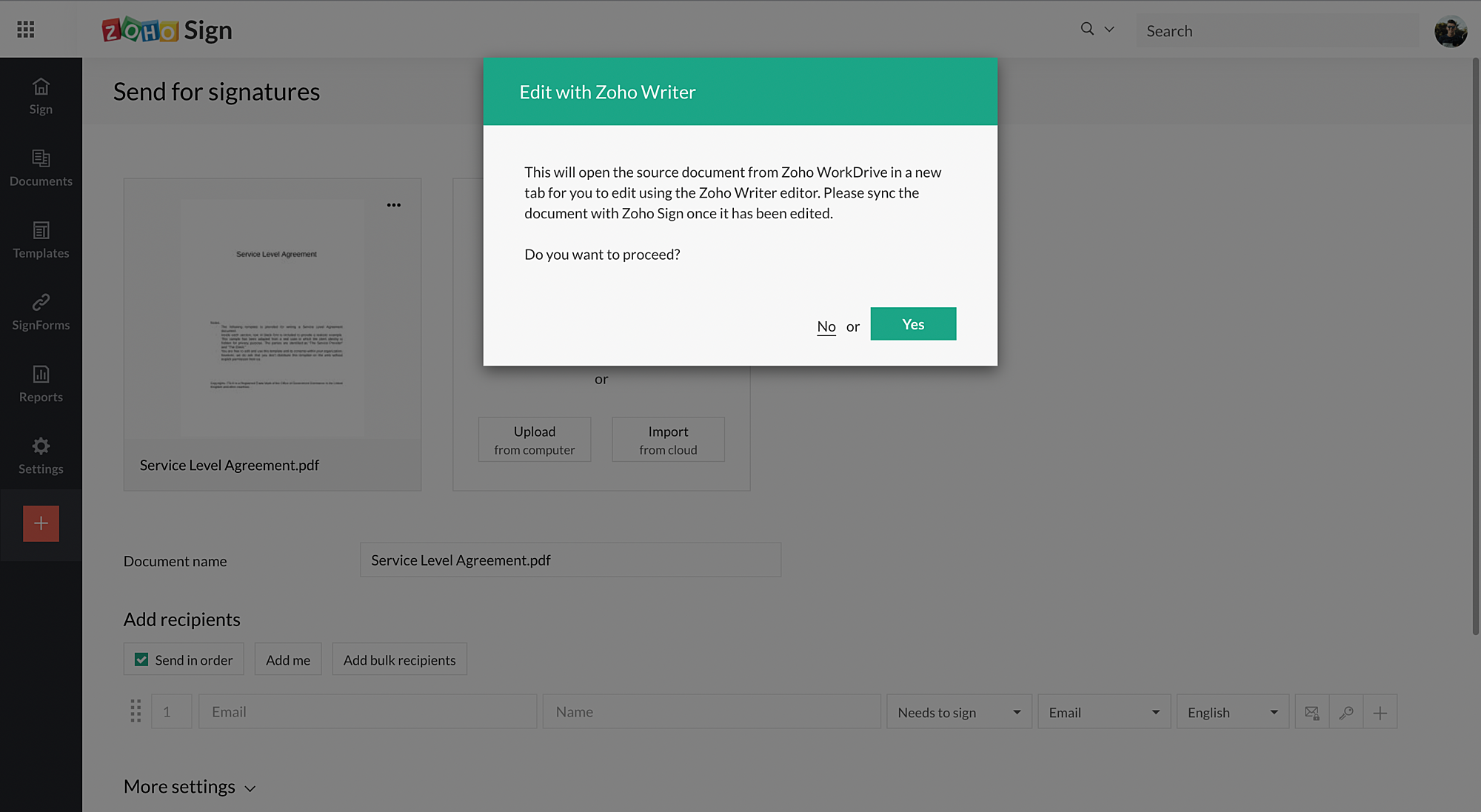Image resolution: width=1481 pixels, height=812 pixels.
Task: Click the recipient order number box
Action: (171, 711)
